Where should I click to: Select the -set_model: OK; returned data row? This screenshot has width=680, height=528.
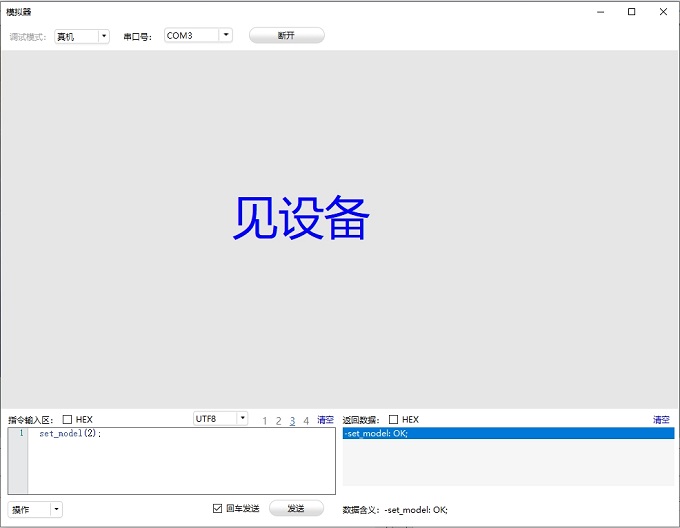(508, 433)
